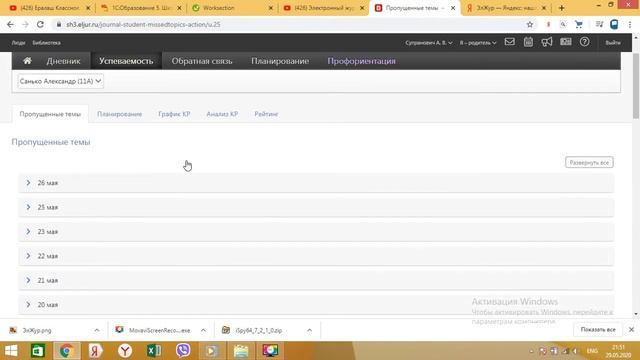Expand the 23 мая row
The image size is (640, 360).
pos(316,231)
